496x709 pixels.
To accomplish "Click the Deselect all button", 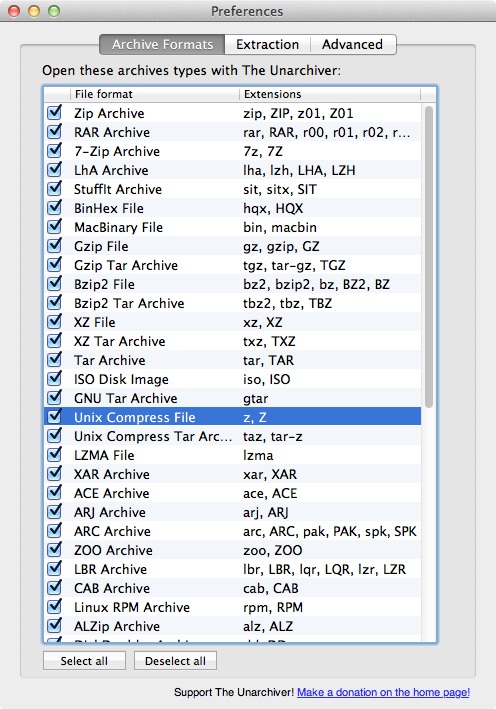I will pyautogui.click(x=175, y=661).
